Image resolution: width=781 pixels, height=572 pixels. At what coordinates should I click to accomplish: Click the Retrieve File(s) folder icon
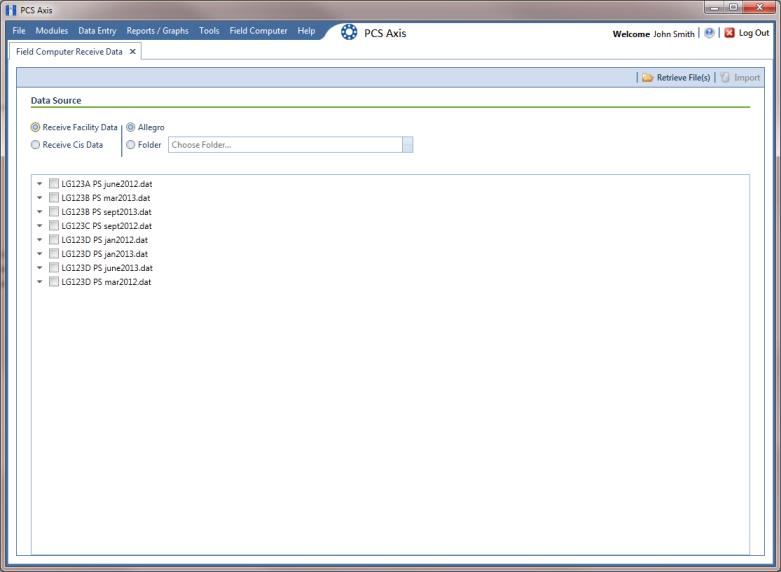648,78
